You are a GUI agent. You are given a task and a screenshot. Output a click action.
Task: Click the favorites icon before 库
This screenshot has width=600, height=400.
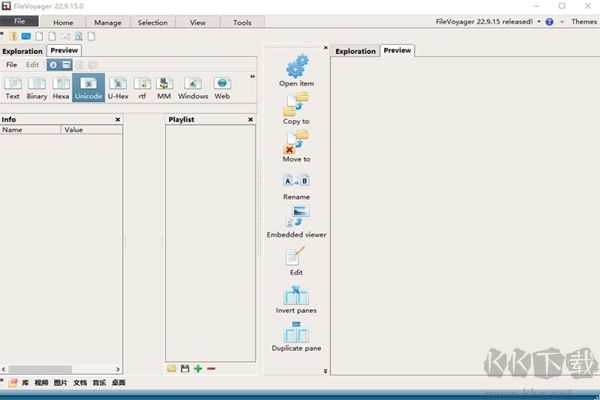(13, 382)
